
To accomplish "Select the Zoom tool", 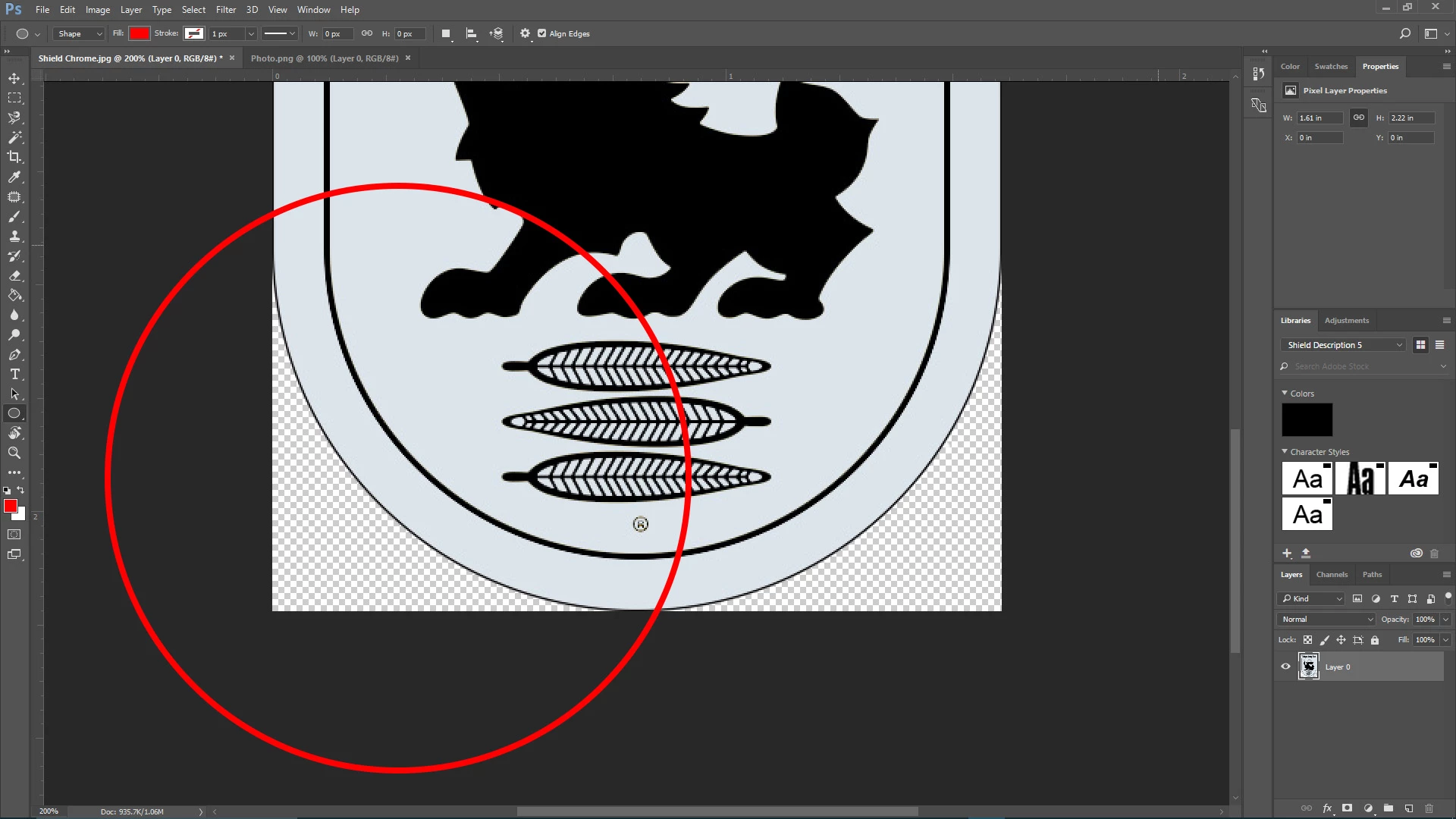I will (14, 453).
